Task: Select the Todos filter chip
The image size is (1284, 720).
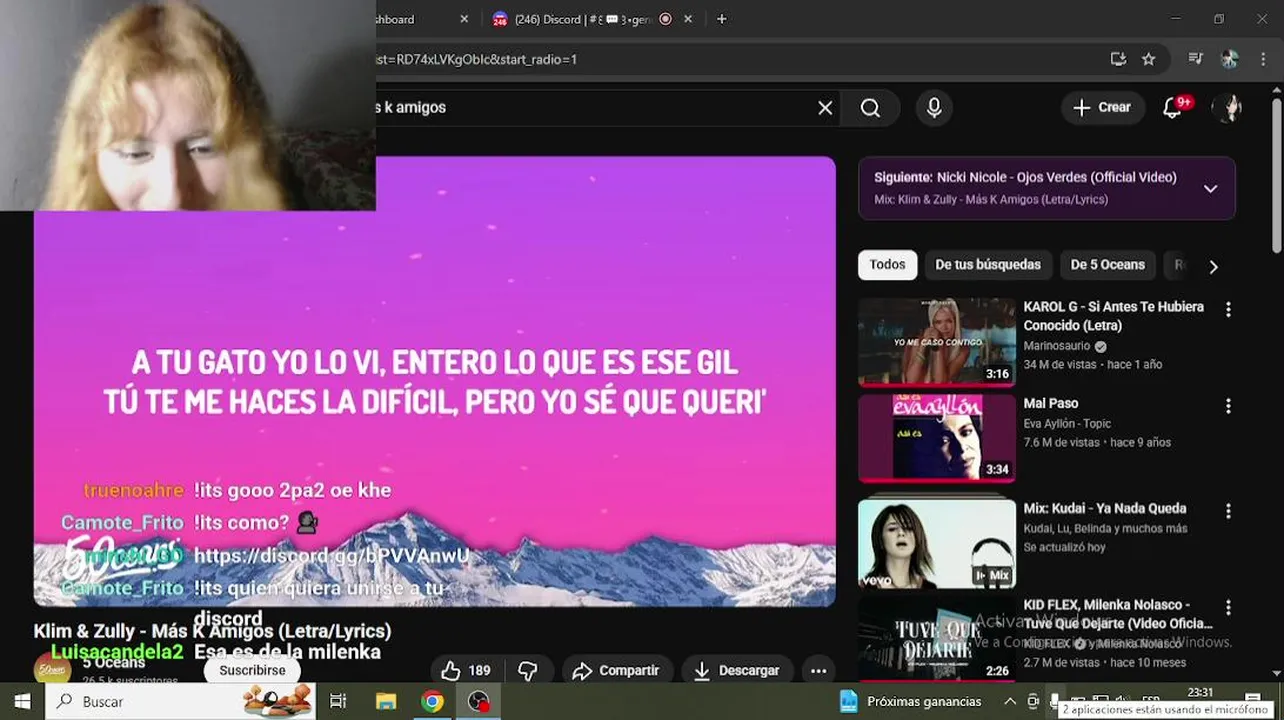Action: click(x=887, y=265)
